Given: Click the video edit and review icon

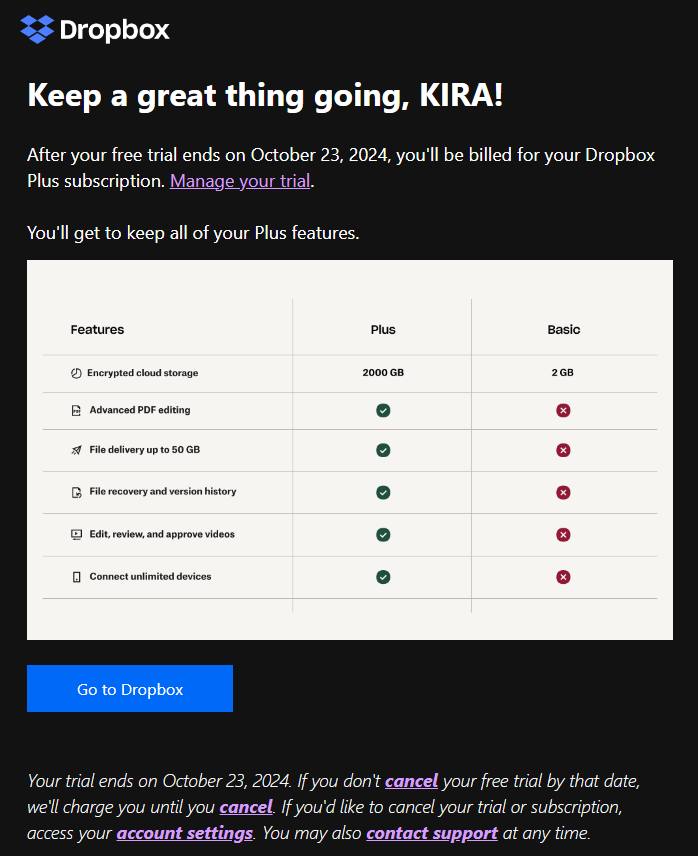Looking at the screenshot, I should point(76,534).
